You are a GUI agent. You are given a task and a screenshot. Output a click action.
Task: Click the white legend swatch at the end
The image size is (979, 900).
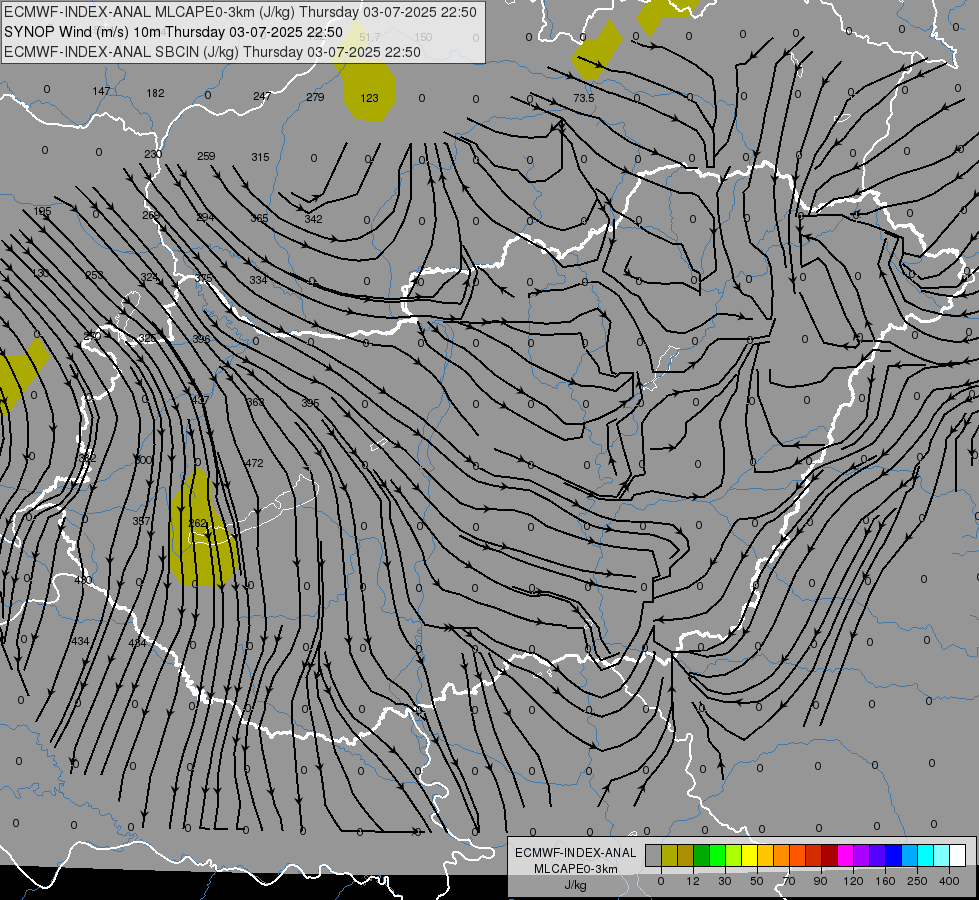[x=957, y=855]
